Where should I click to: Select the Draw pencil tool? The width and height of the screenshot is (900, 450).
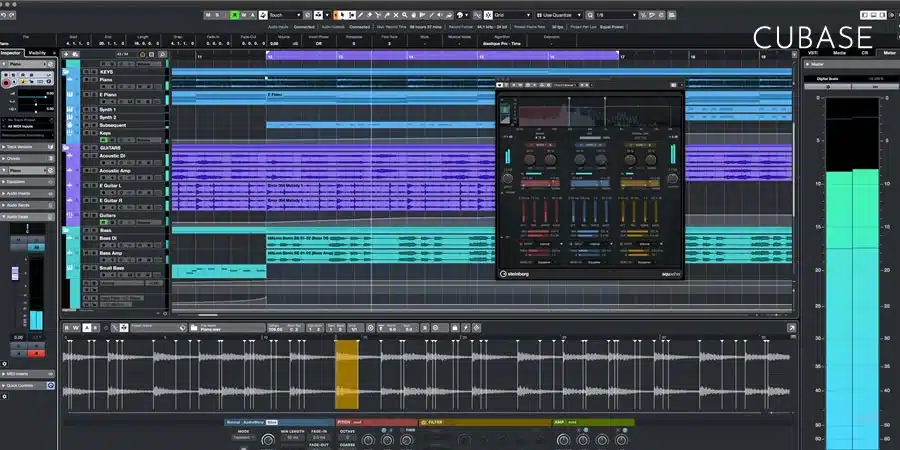[x=360, y=14]
